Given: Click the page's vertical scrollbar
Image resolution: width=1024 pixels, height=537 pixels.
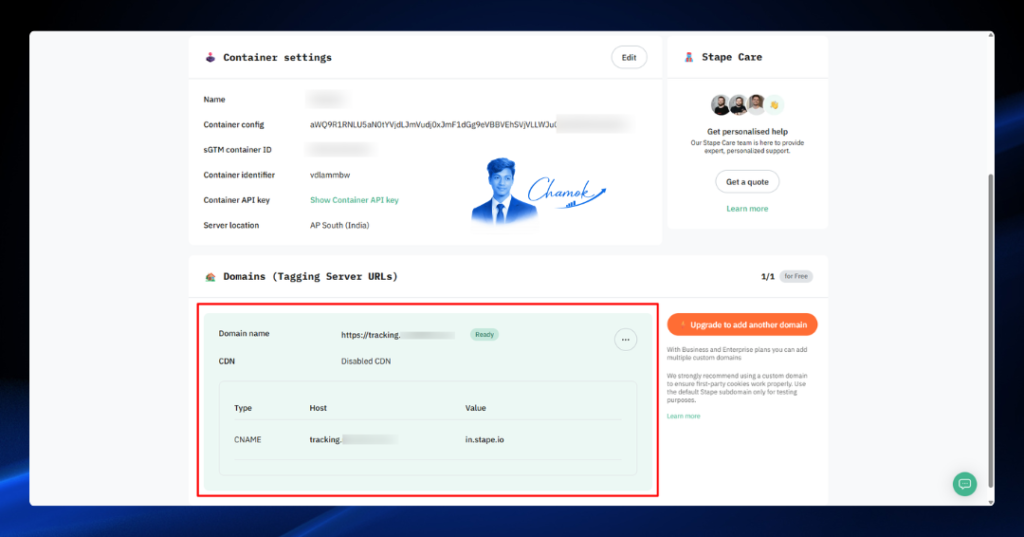Looking at the screenshot, I should click(991, 330).
